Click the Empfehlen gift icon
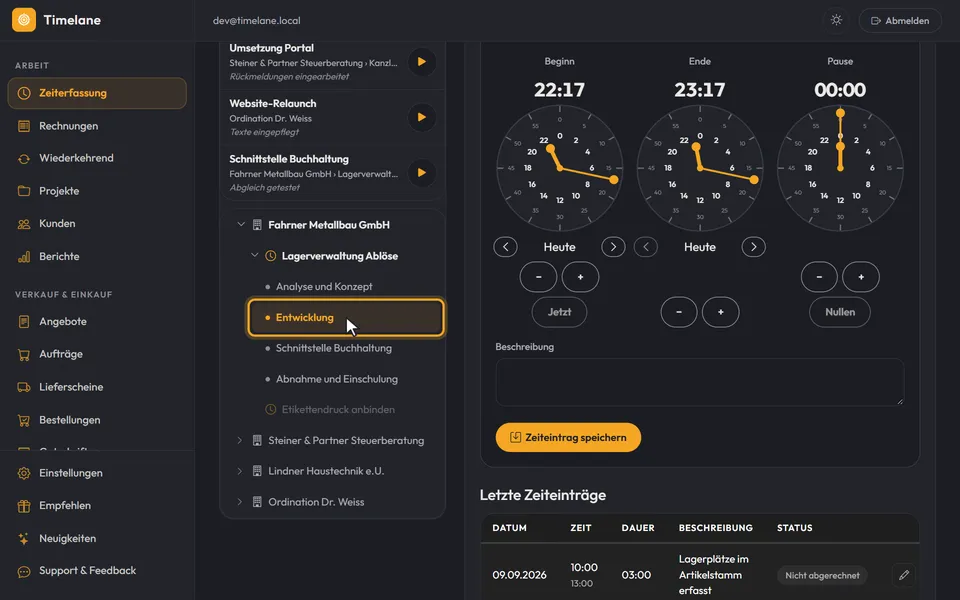This screenshot has width=960, height=600. (x=24, y=506)
